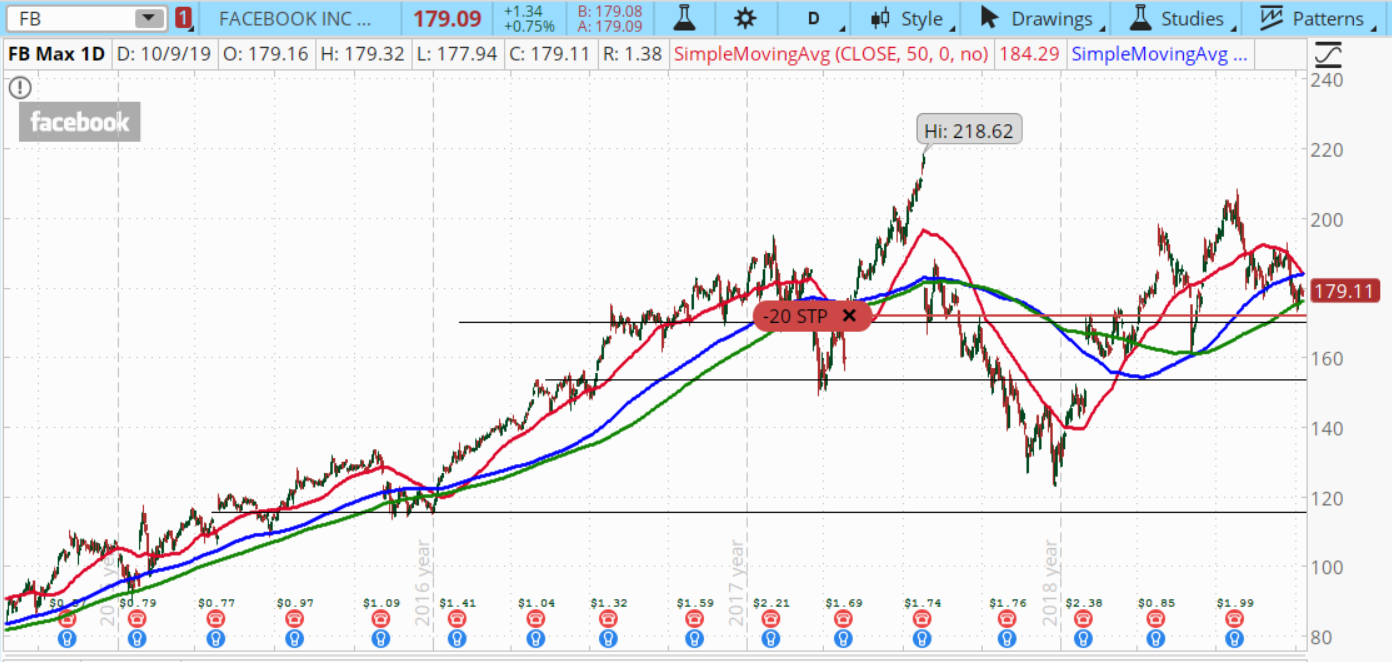This screenshot has height=662, width=1392.
Task: Click red SimpleMovingAvg (CLOSE, 50, 0, no) label
Action: coord(832,54)
